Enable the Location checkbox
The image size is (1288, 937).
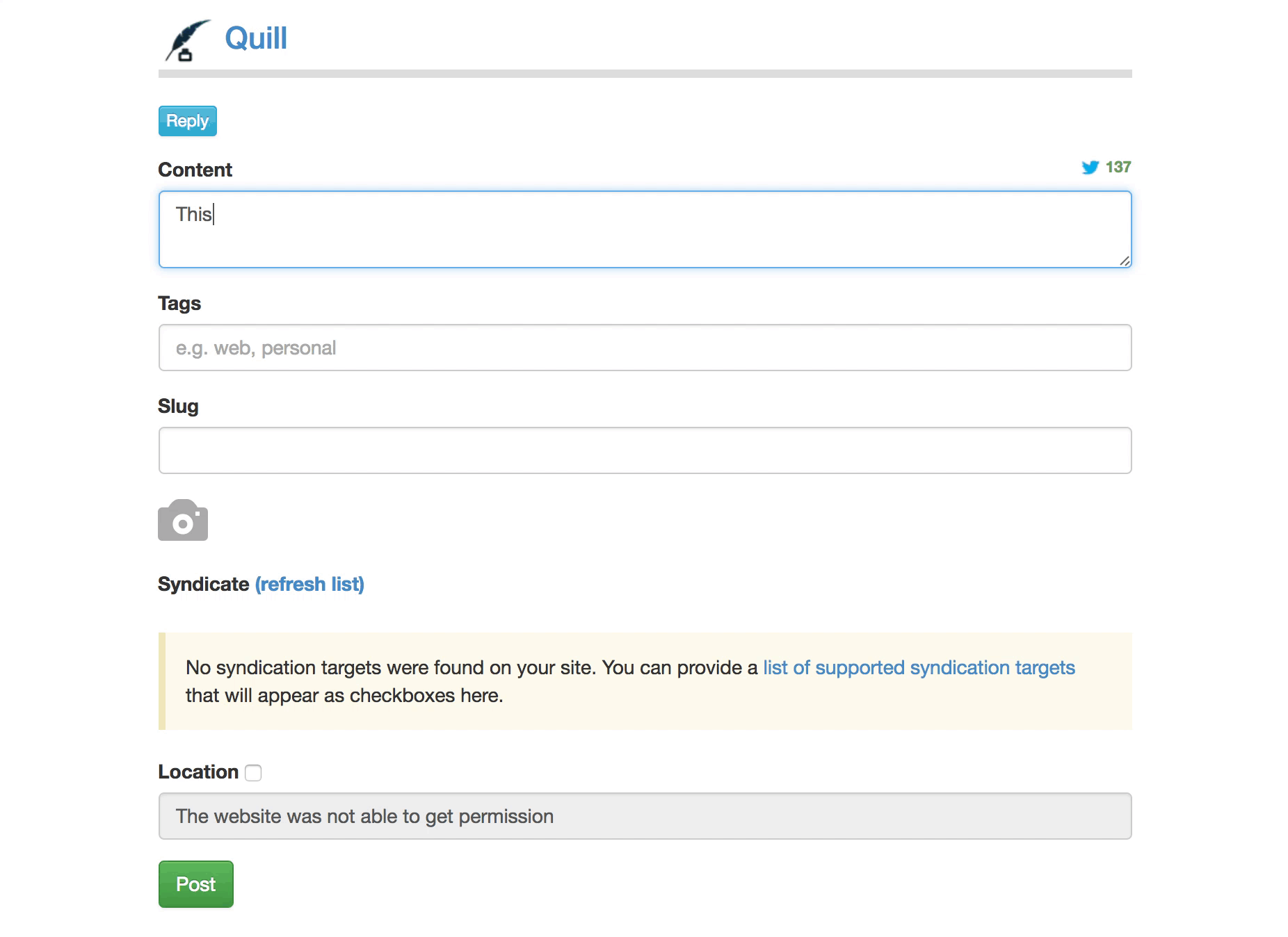tap(253, 773)
